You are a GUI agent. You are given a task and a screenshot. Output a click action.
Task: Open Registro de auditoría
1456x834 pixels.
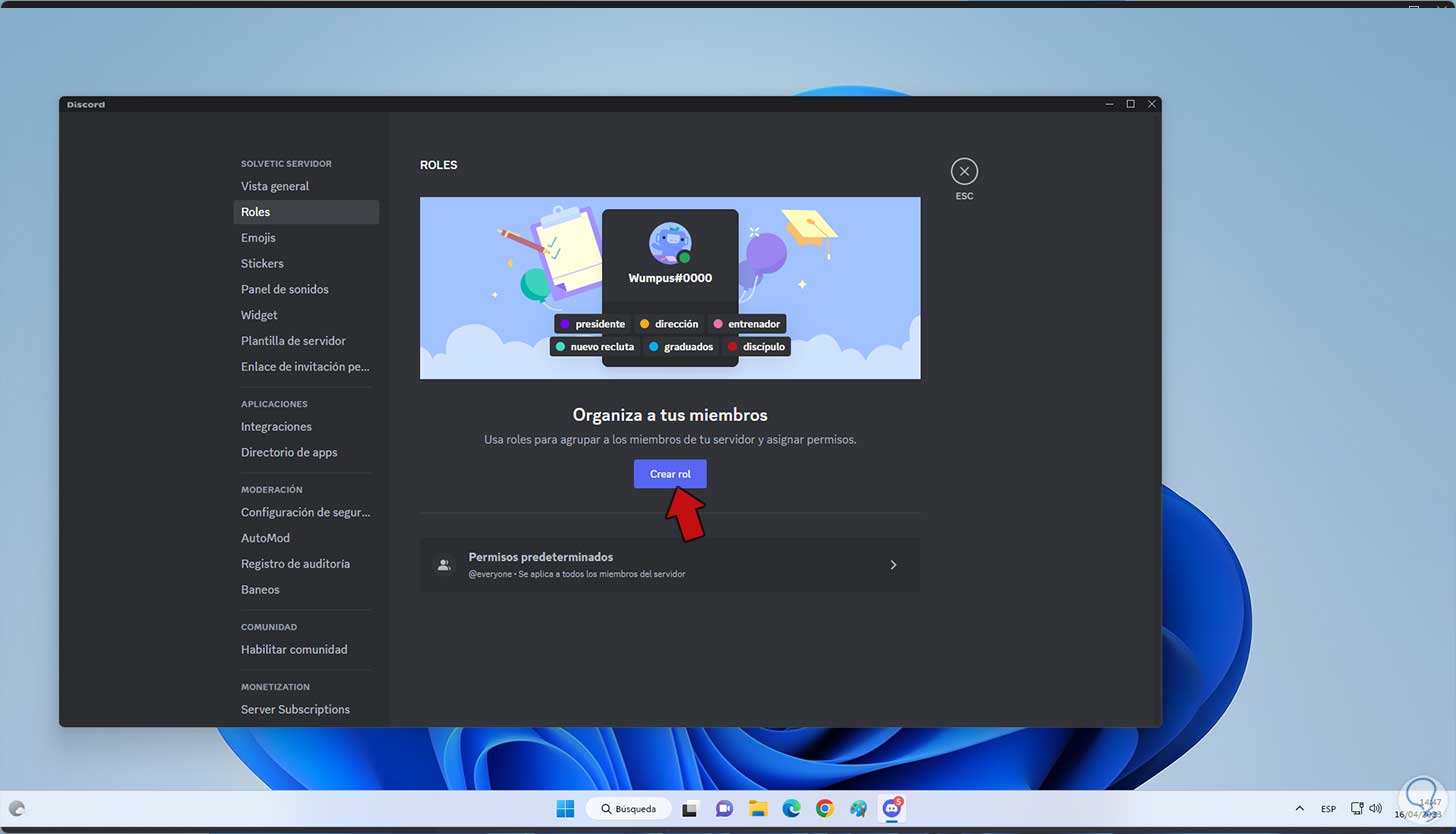pos(306,564)
